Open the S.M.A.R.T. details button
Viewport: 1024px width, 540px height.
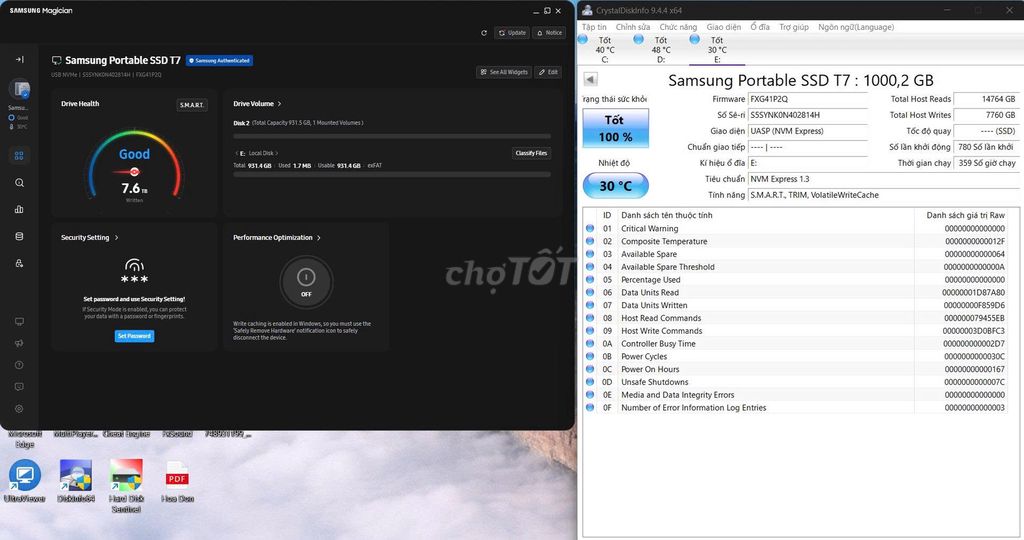tap(192, 104)
